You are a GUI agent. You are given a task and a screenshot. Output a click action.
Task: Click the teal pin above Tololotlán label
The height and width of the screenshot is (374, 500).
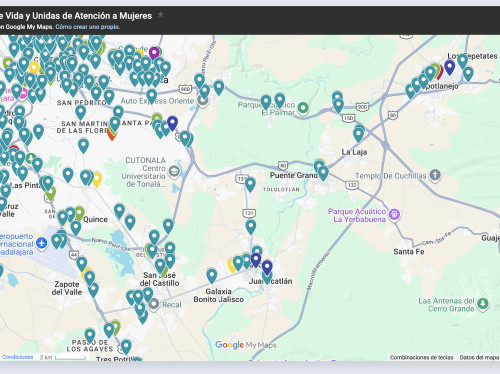pos(250,185)
